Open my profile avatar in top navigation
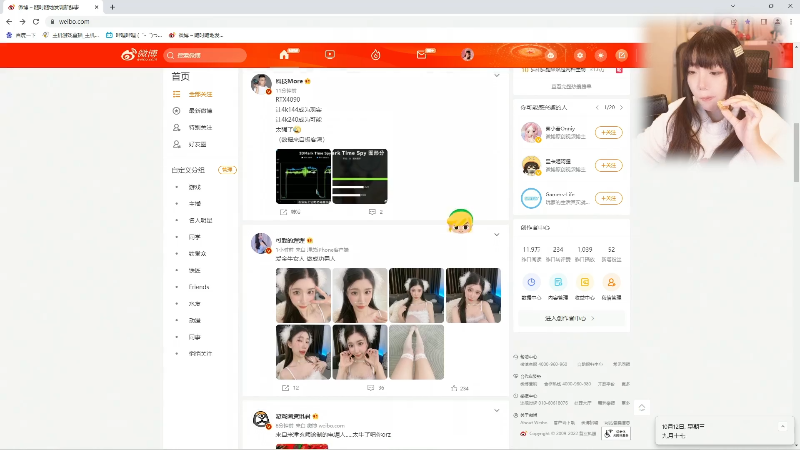The width and height of the screenshot is (800, 450). [x=467, y=55]
